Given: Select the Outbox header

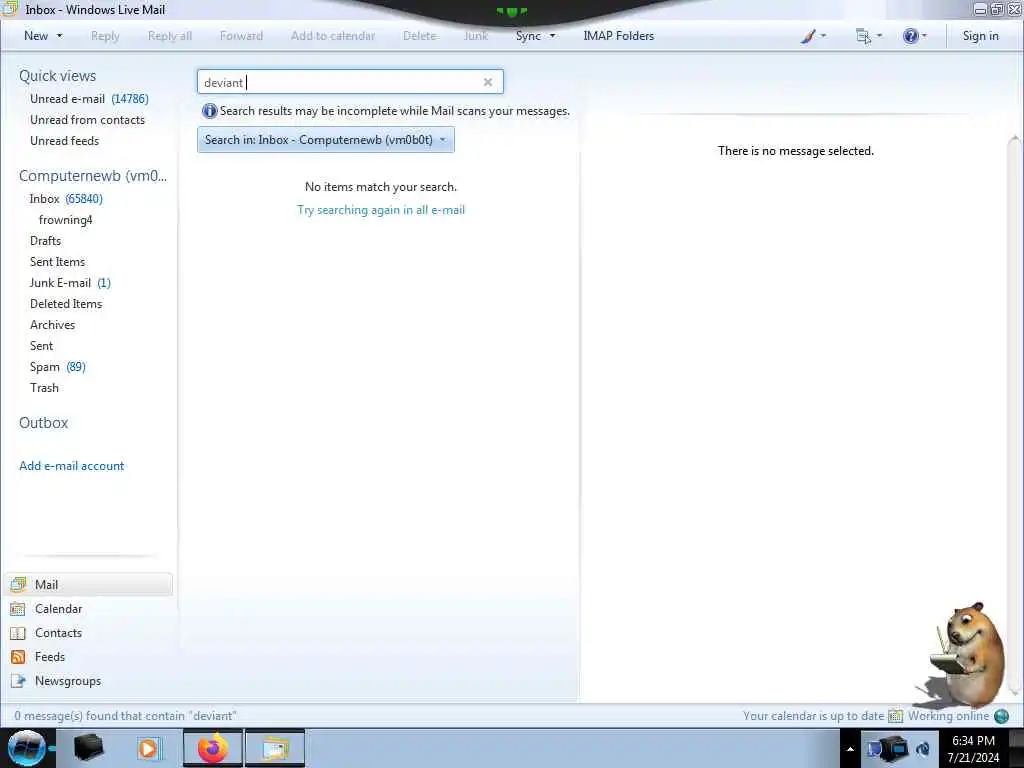Looking at the screenshot, I should click(44, 423).
